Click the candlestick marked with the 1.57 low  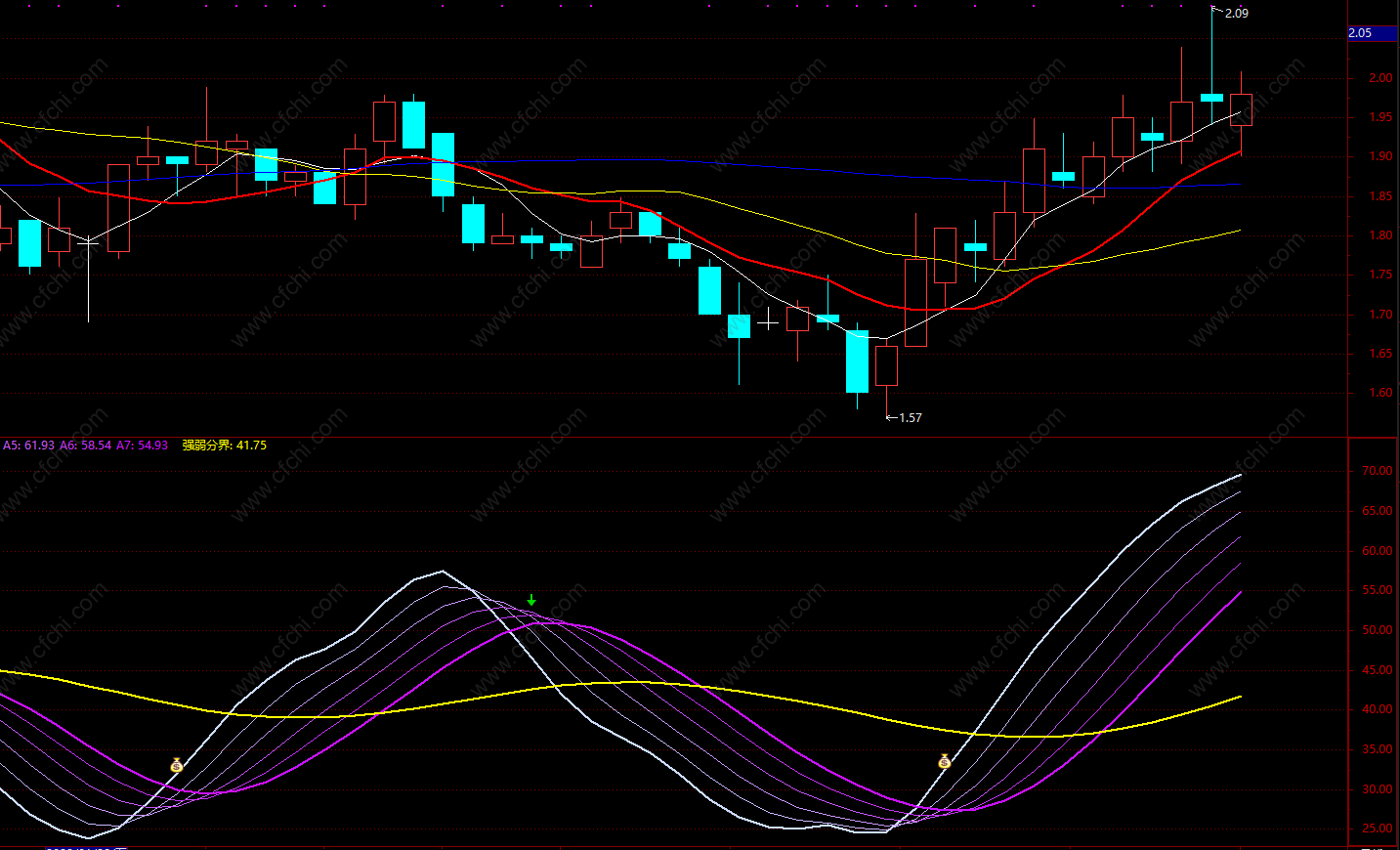point(886,366)
